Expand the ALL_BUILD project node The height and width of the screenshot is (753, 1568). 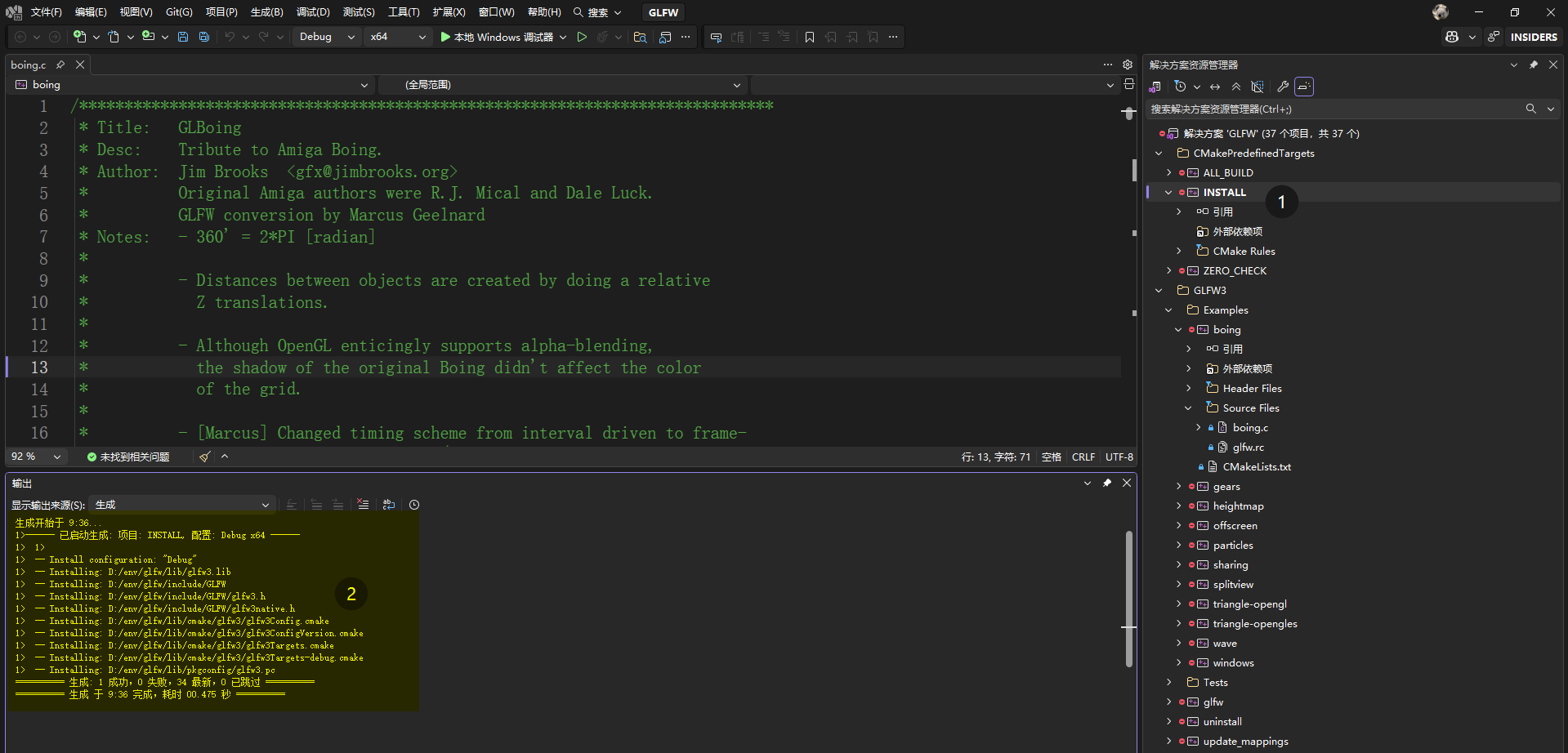(1168, 173)
